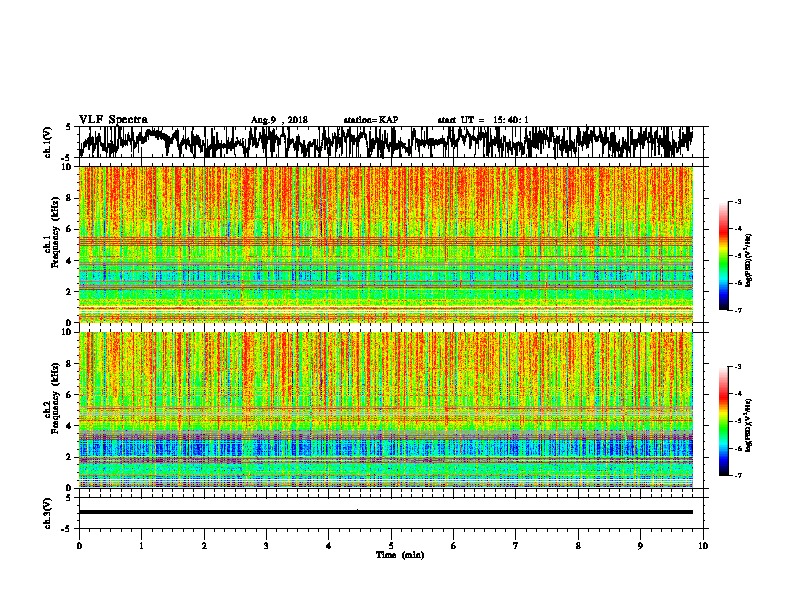Click the ch.2 spectrogram panel
Image resolution: width=792 pixels, height=612 pixels.
(386, 410)
